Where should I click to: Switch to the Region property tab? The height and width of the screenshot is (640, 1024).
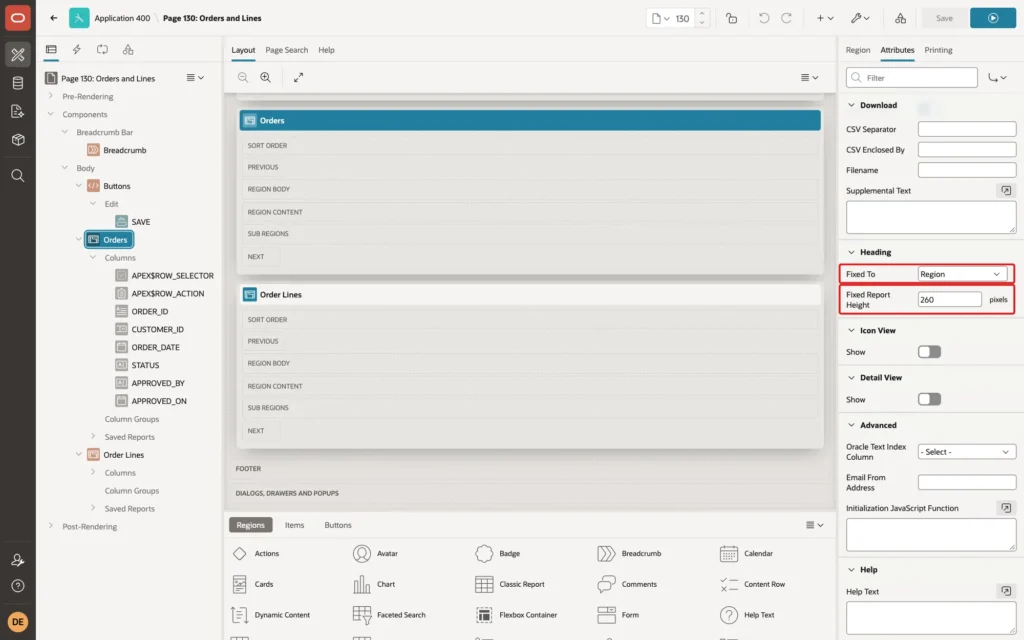tap(857, 50)
